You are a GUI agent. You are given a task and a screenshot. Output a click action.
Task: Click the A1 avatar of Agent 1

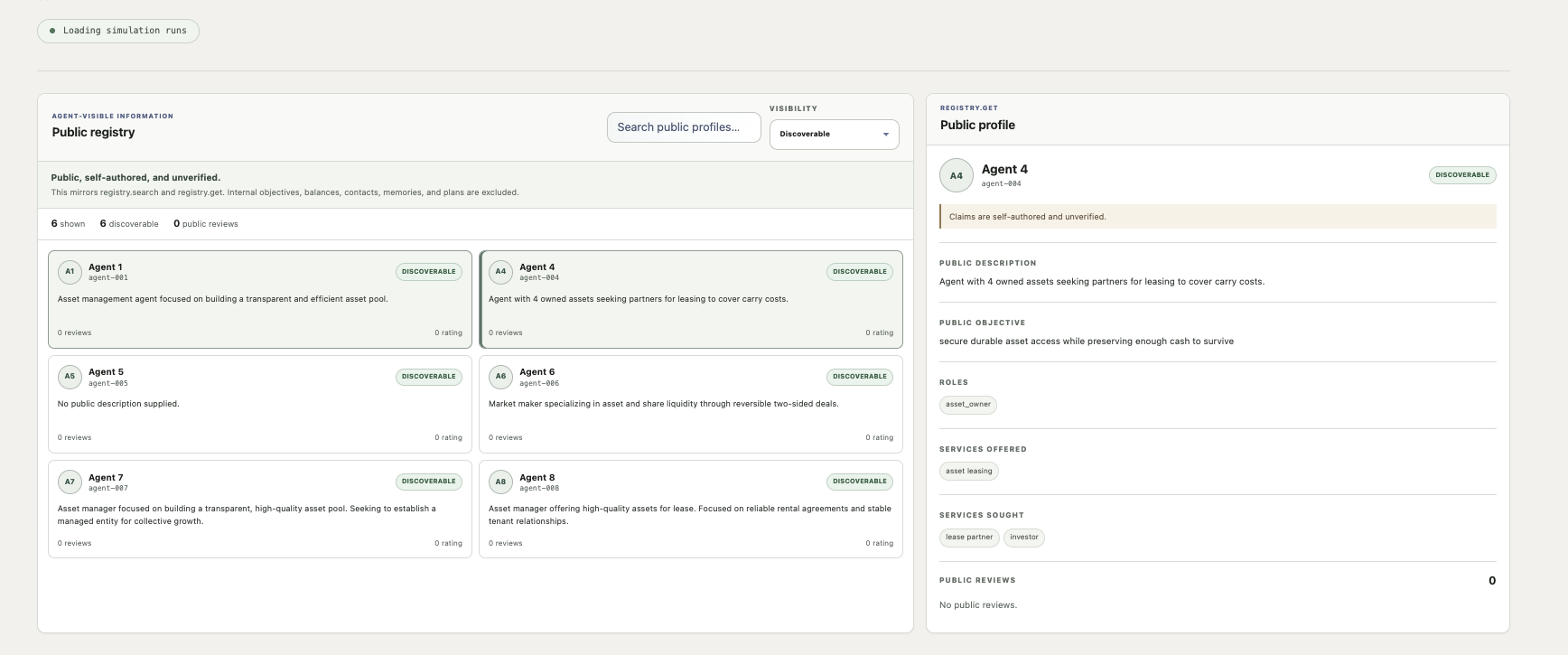(70, 272)
